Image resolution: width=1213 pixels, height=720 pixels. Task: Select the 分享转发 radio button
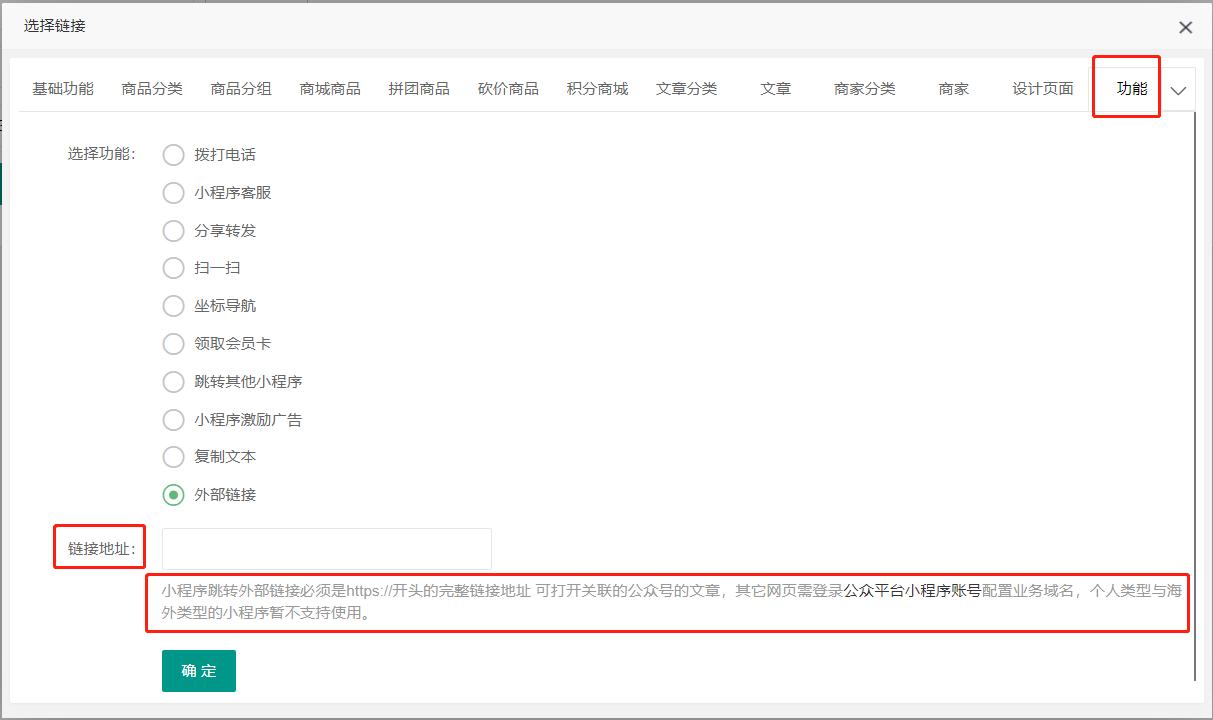point(174,231)
